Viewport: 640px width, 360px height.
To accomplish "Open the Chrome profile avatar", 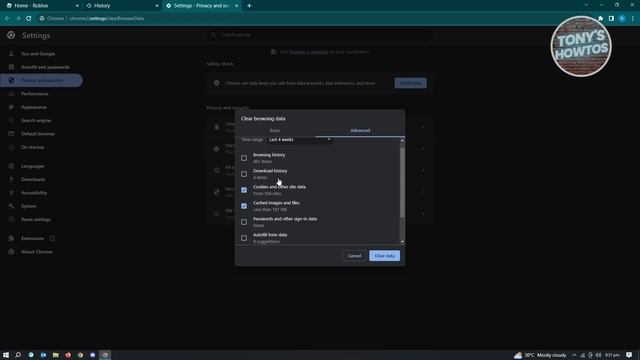I will pyautogui.click(x=622, y=18).
